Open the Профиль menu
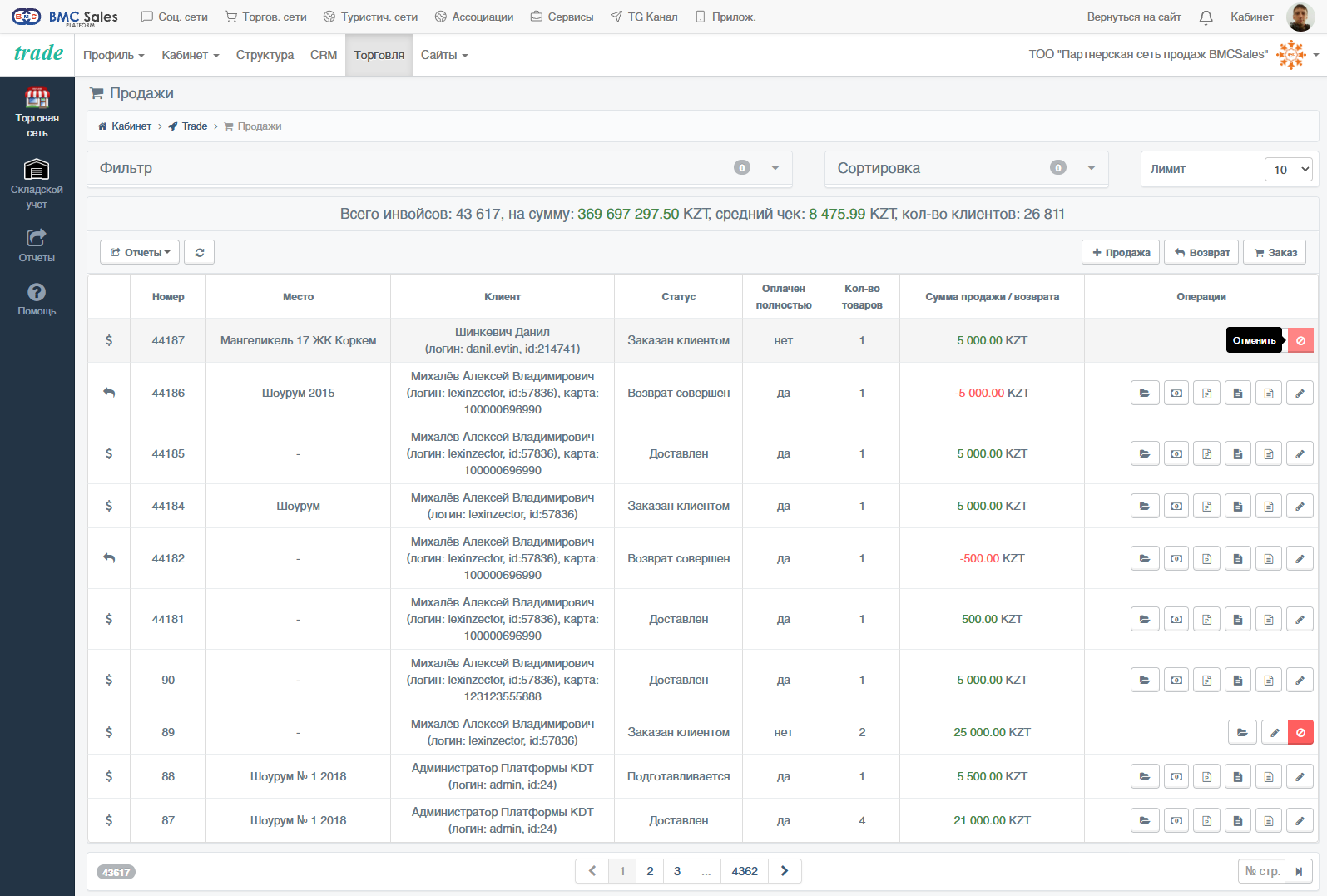 point(113,55)
